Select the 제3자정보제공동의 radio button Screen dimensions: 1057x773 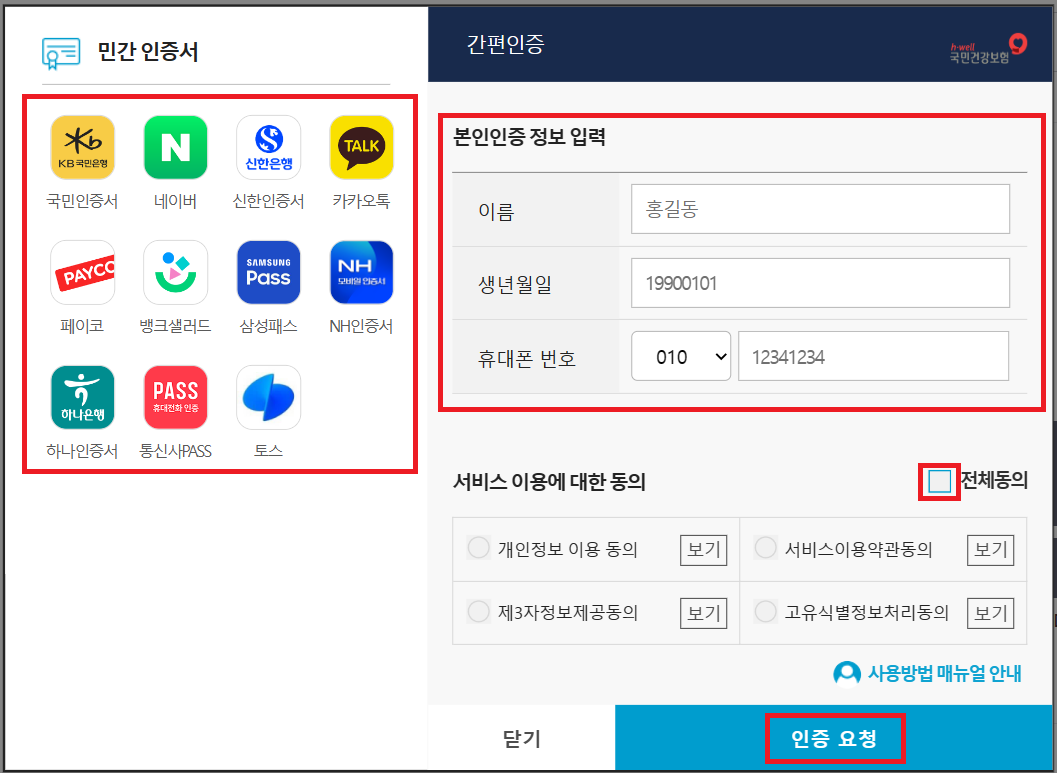(479, 612)
